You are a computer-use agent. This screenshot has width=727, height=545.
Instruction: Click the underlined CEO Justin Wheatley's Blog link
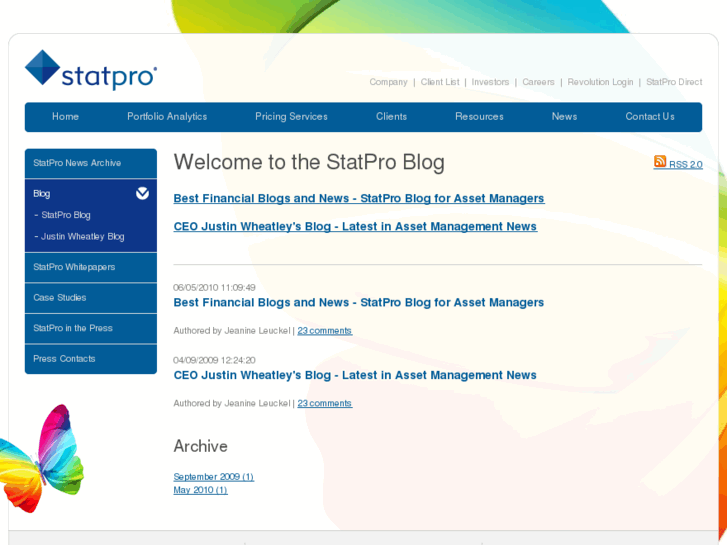[x=355, y=226]
